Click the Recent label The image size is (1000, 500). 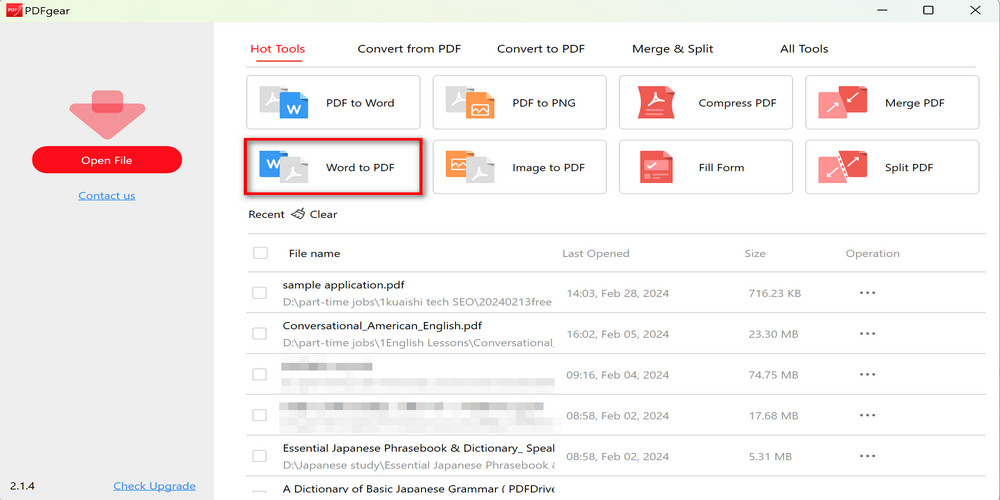[267, 214]
